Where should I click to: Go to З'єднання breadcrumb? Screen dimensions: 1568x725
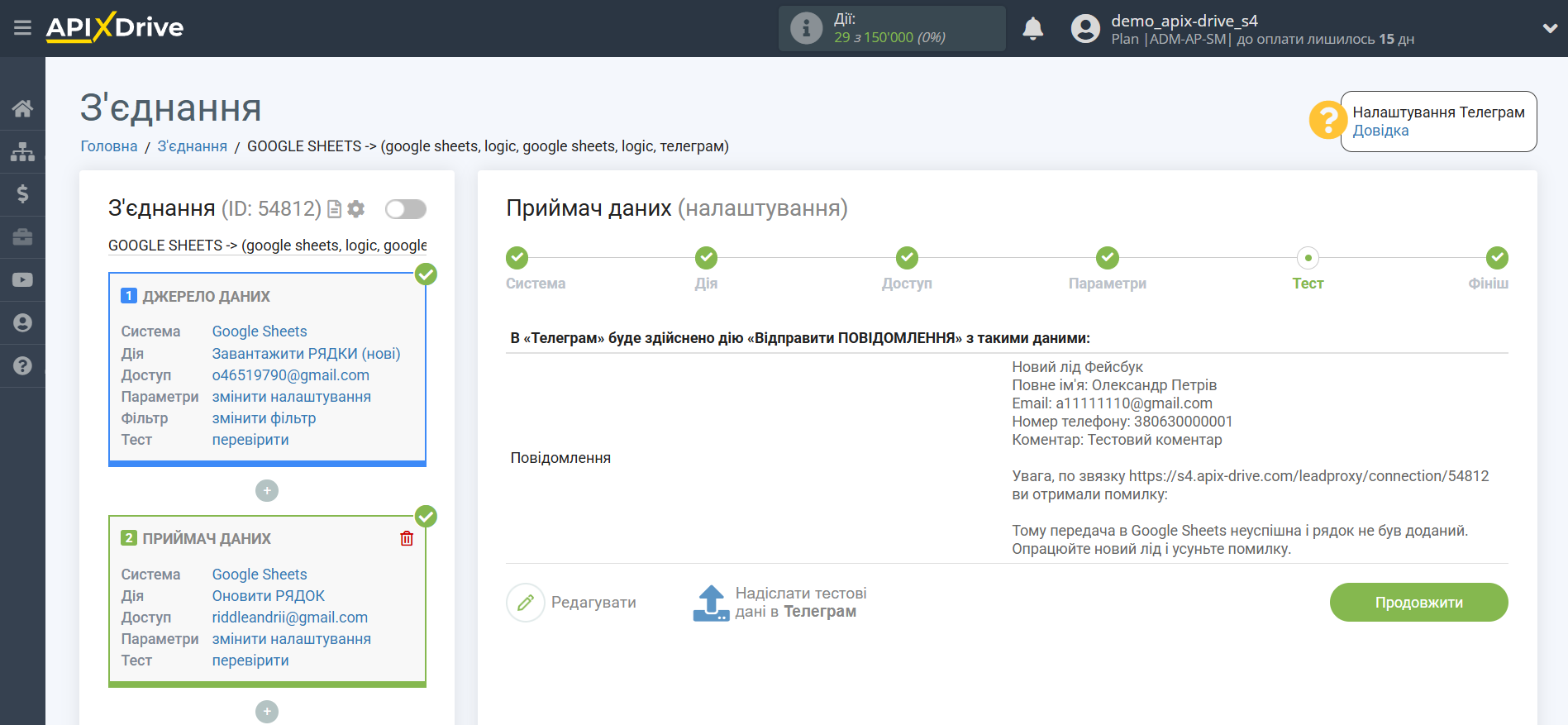(192, 146)
